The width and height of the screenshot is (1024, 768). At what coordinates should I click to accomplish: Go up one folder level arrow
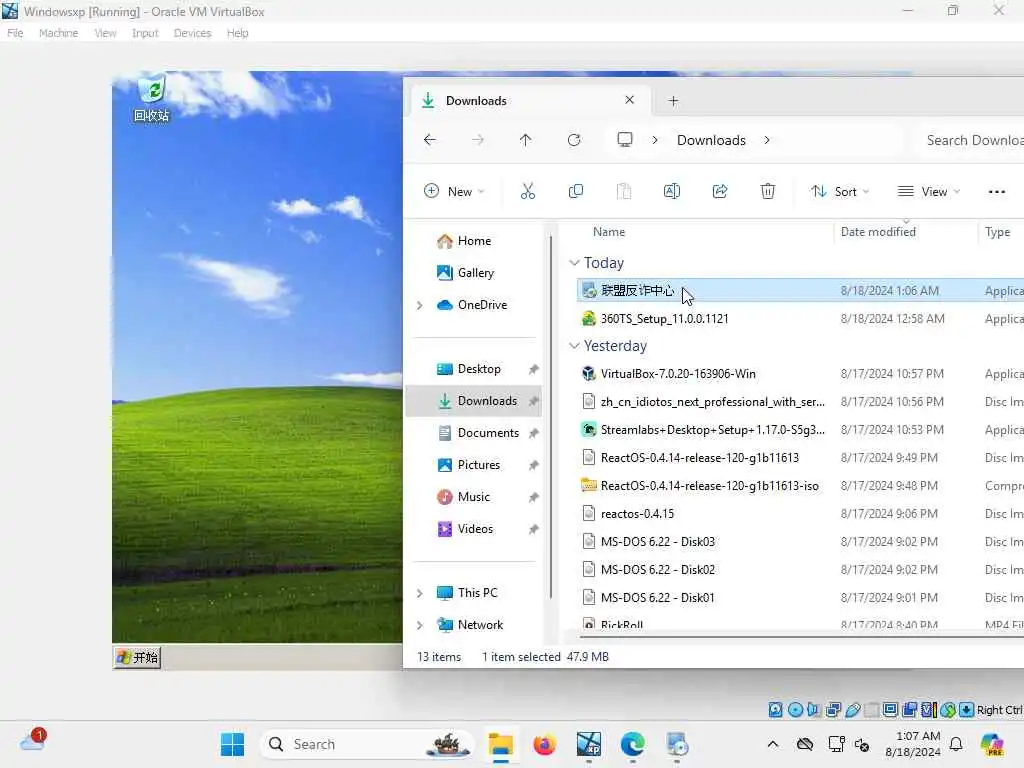click(525, 140)
